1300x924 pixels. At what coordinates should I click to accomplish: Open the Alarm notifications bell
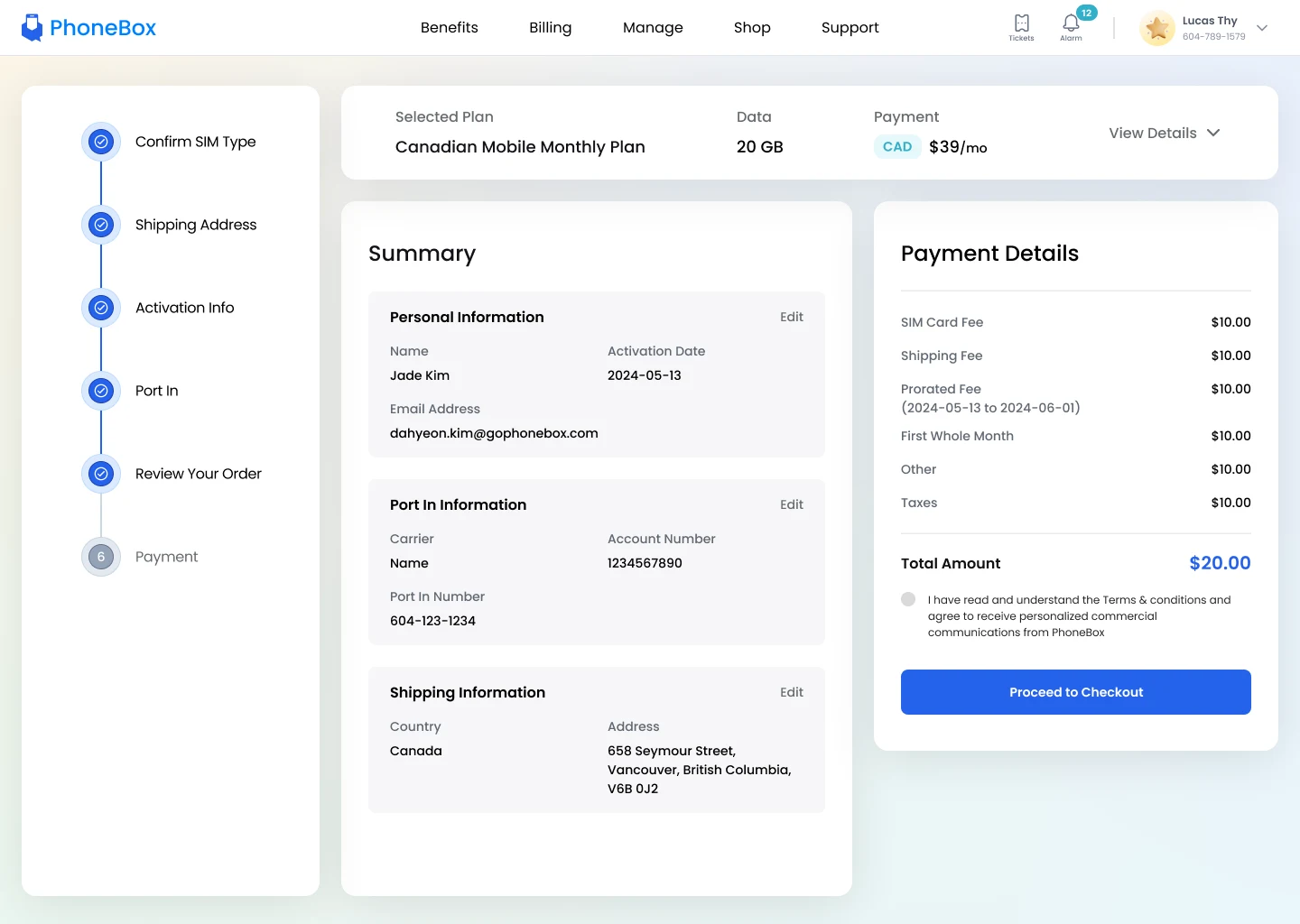1071,27
